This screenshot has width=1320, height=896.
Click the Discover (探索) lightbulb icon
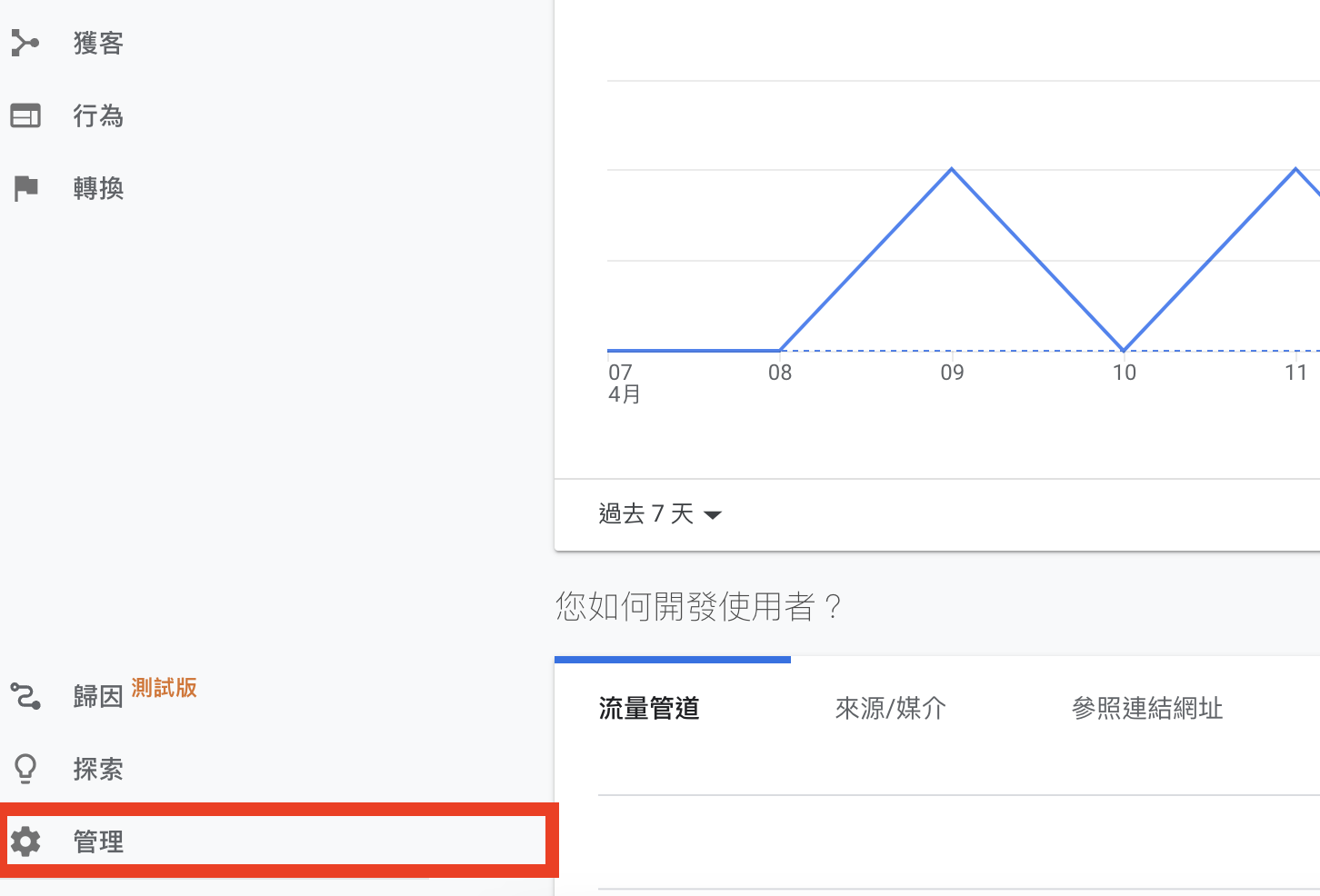pyautogui.click(x=25, y=769)
